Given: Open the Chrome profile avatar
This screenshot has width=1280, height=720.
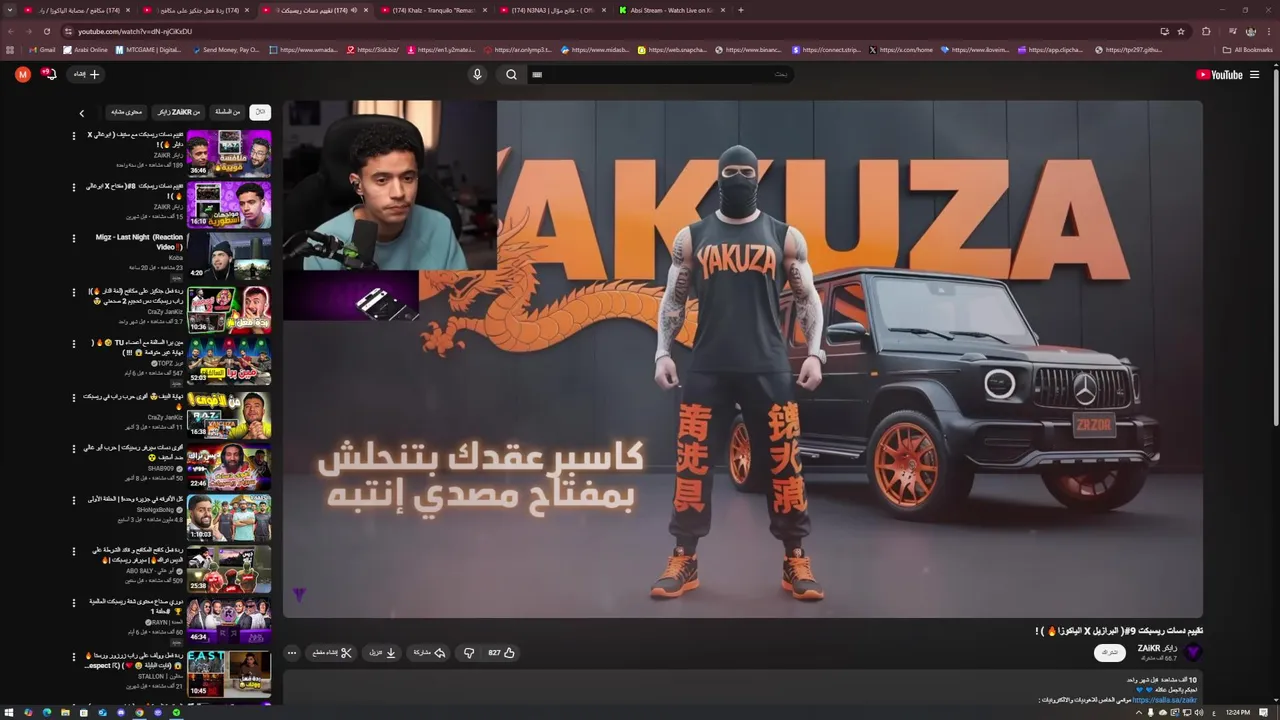Looking at the screenshot, I should tap(1250, 31).
